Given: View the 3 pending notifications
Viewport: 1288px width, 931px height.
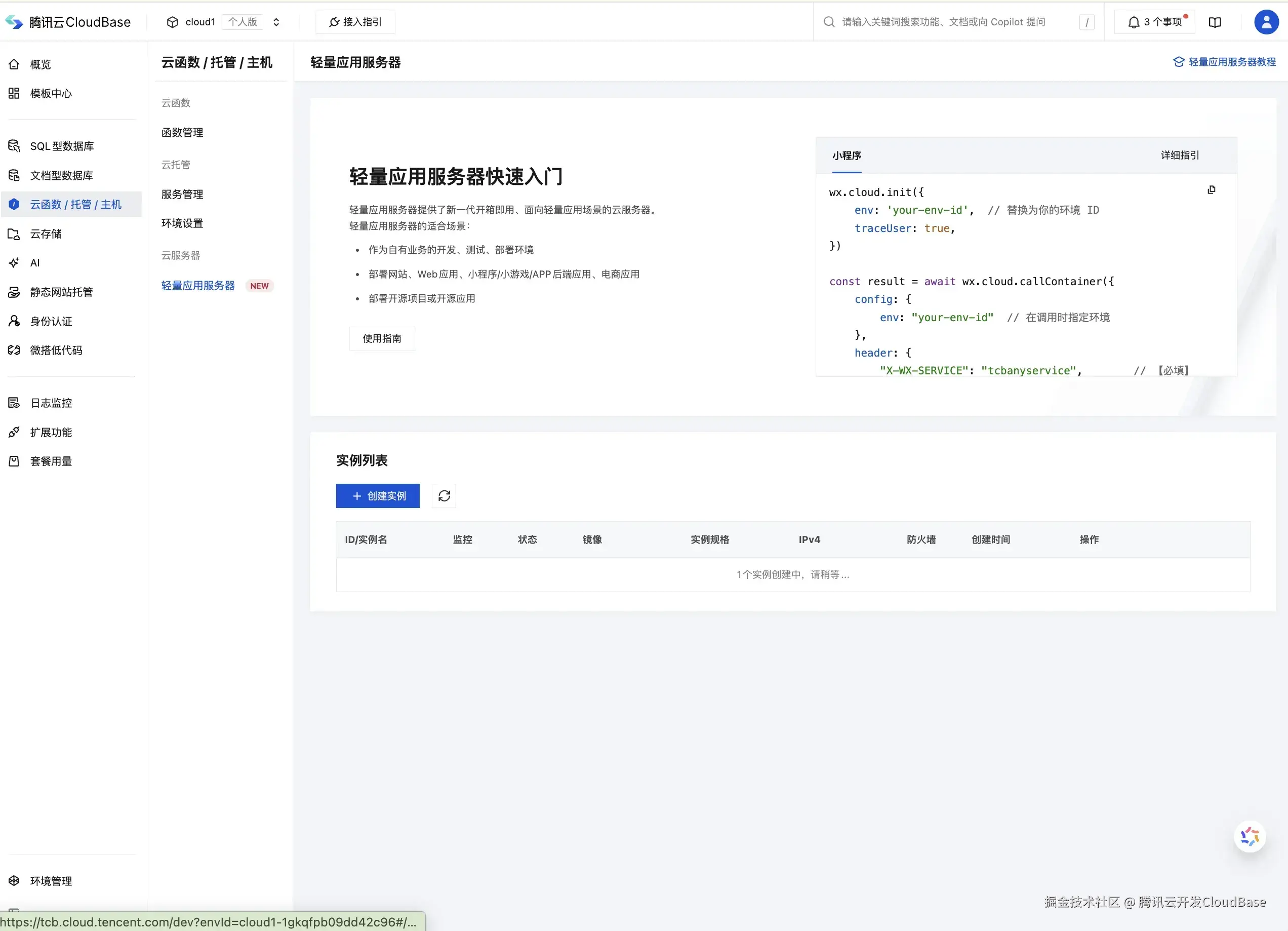Looking at the screenshot, I should (1153, 22).
